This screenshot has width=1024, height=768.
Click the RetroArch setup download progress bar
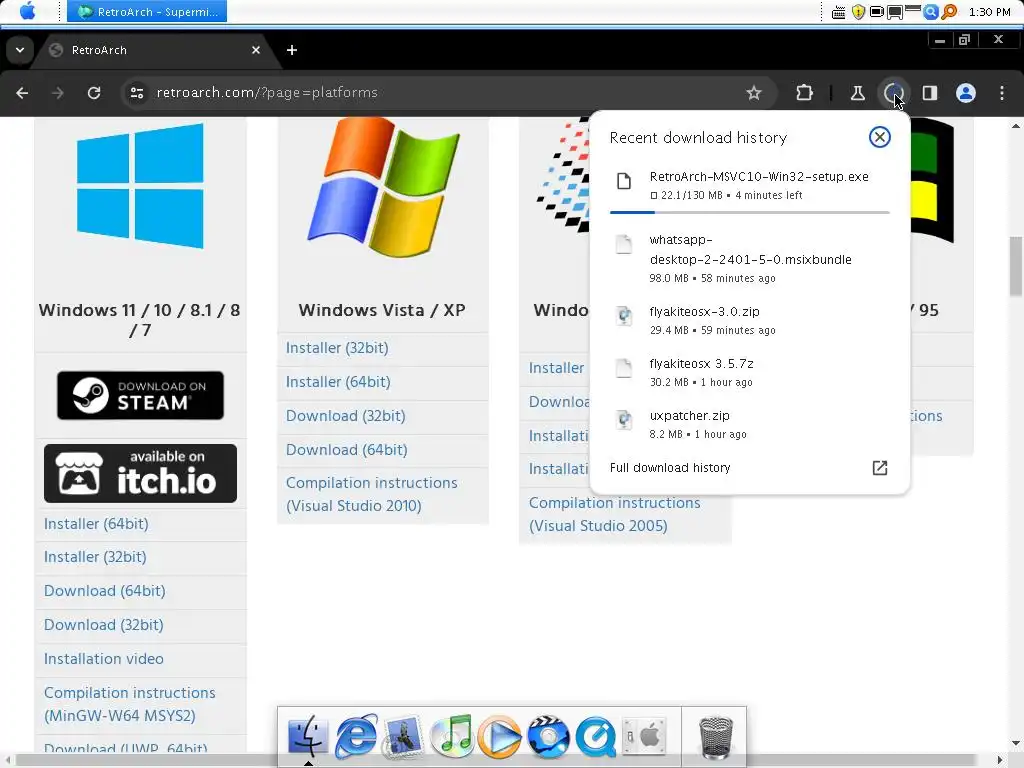point(750,212)
